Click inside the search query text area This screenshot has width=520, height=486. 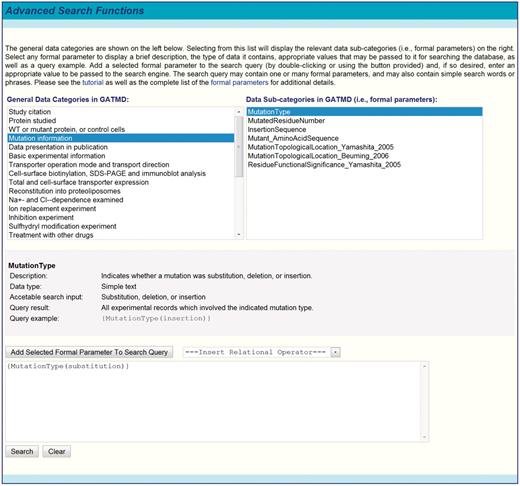213,401
